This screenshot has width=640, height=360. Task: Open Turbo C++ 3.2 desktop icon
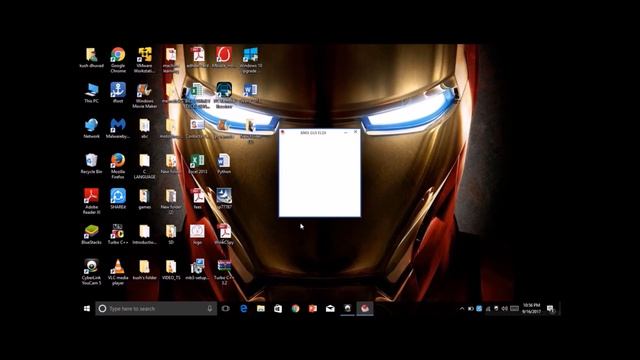224,271
